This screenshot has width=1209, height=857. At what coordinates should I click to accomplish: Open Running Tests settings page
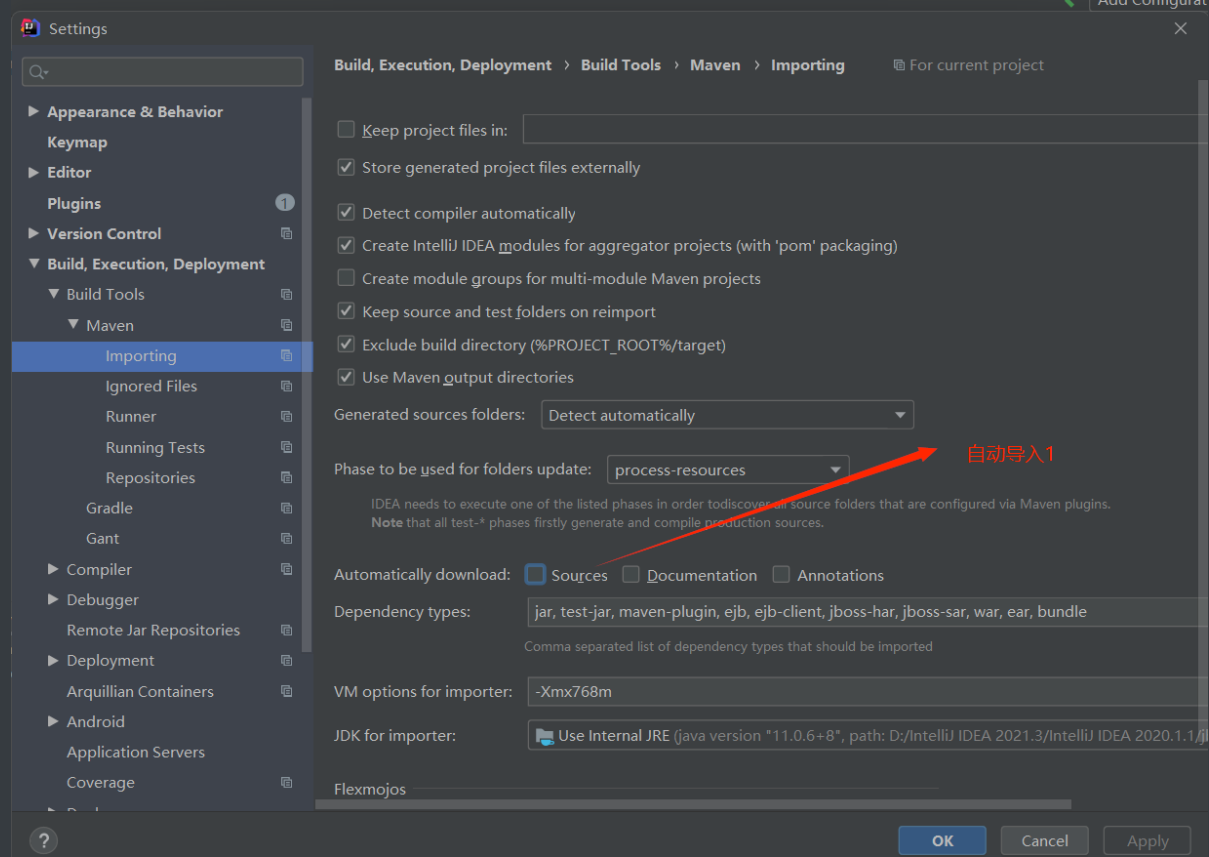coord(155,447)
